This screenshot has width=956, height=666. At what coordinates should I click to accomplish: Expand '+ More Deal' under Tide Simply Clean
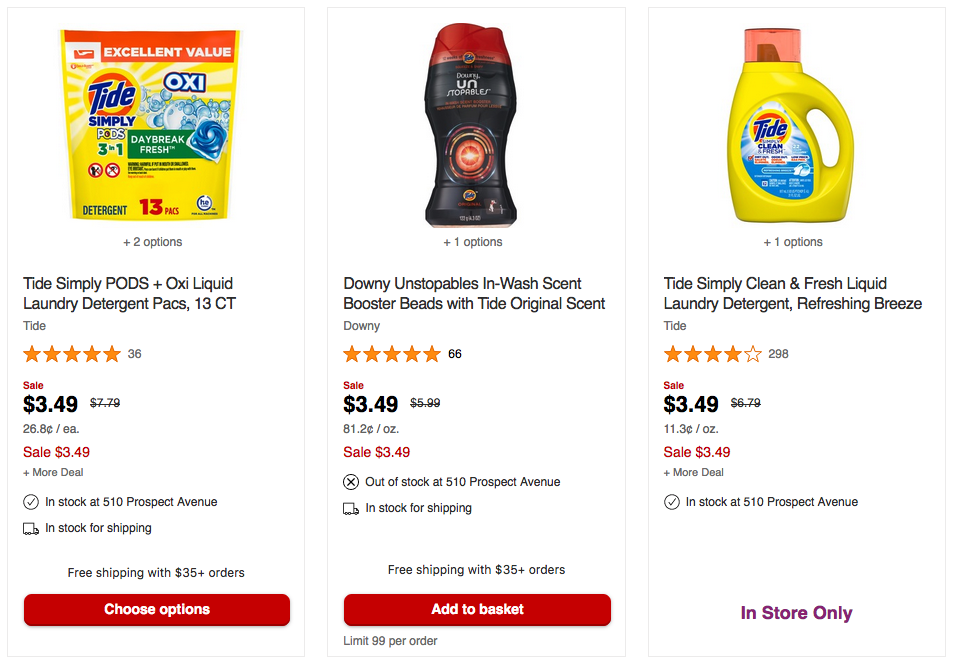click(x=694, y=472)
